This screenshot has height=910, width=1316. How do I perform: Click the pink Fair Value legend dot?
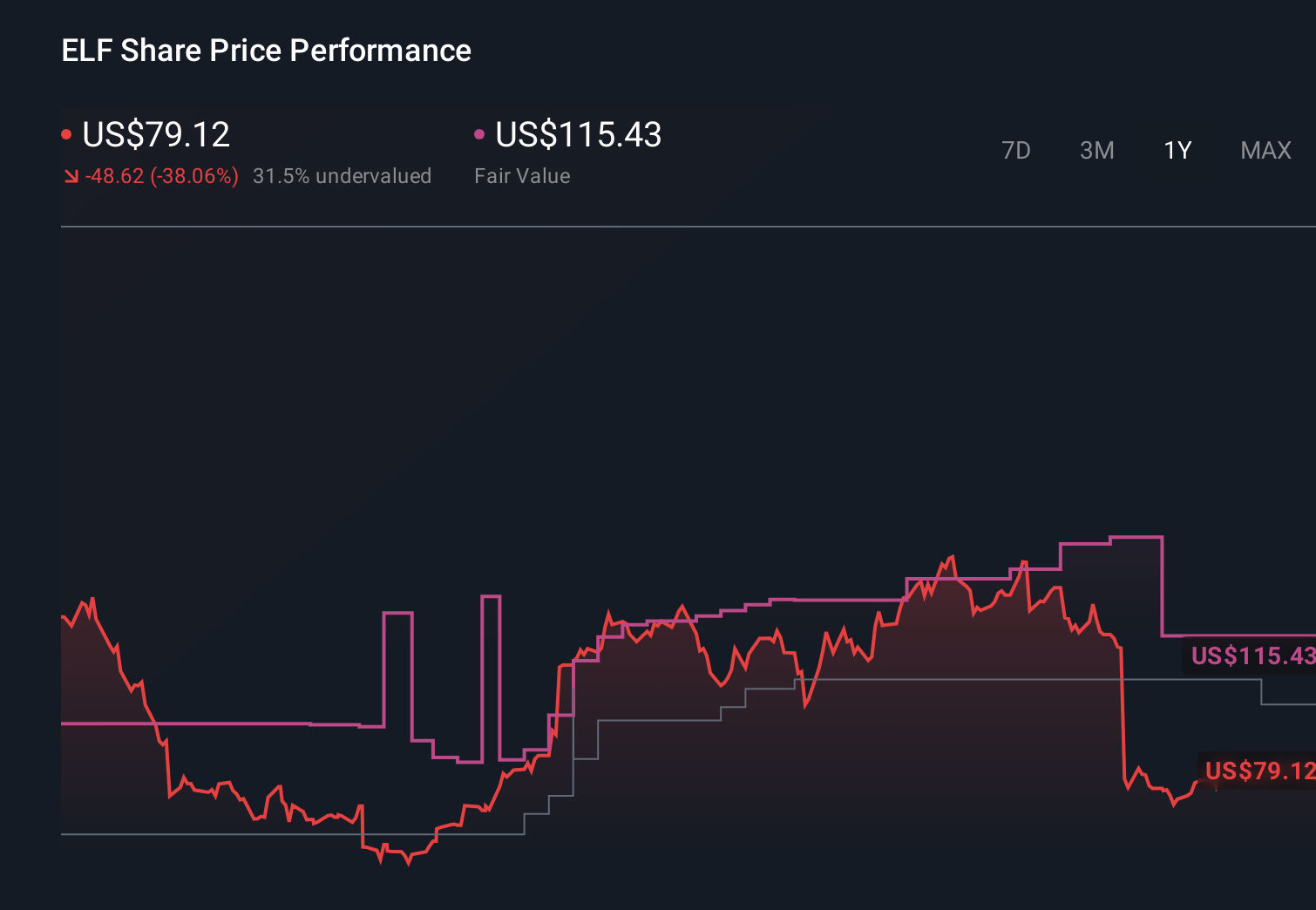tap(478, 132)
